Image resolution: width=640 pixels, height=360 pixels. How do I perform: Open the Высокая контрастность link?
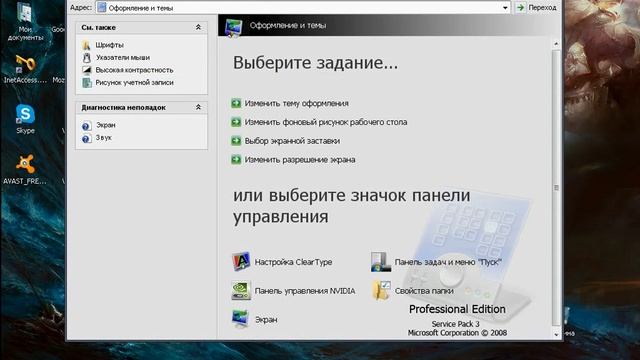[x=134, y=70]
